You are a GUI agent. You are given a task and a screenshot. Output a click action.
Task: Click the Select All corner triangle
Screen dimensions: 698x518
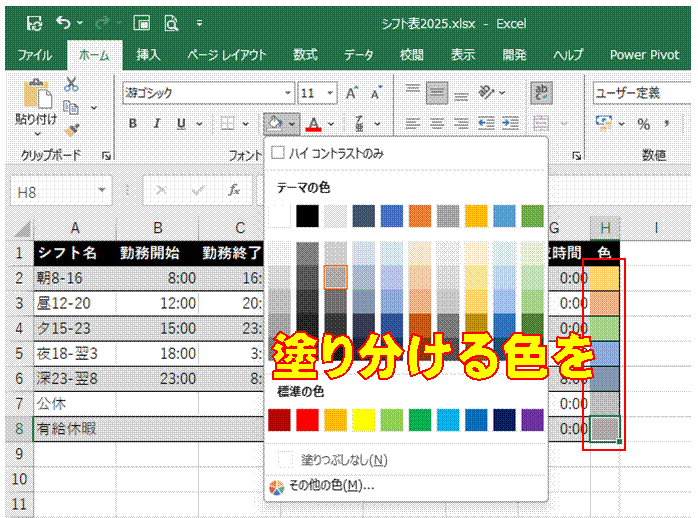point(21,229)
